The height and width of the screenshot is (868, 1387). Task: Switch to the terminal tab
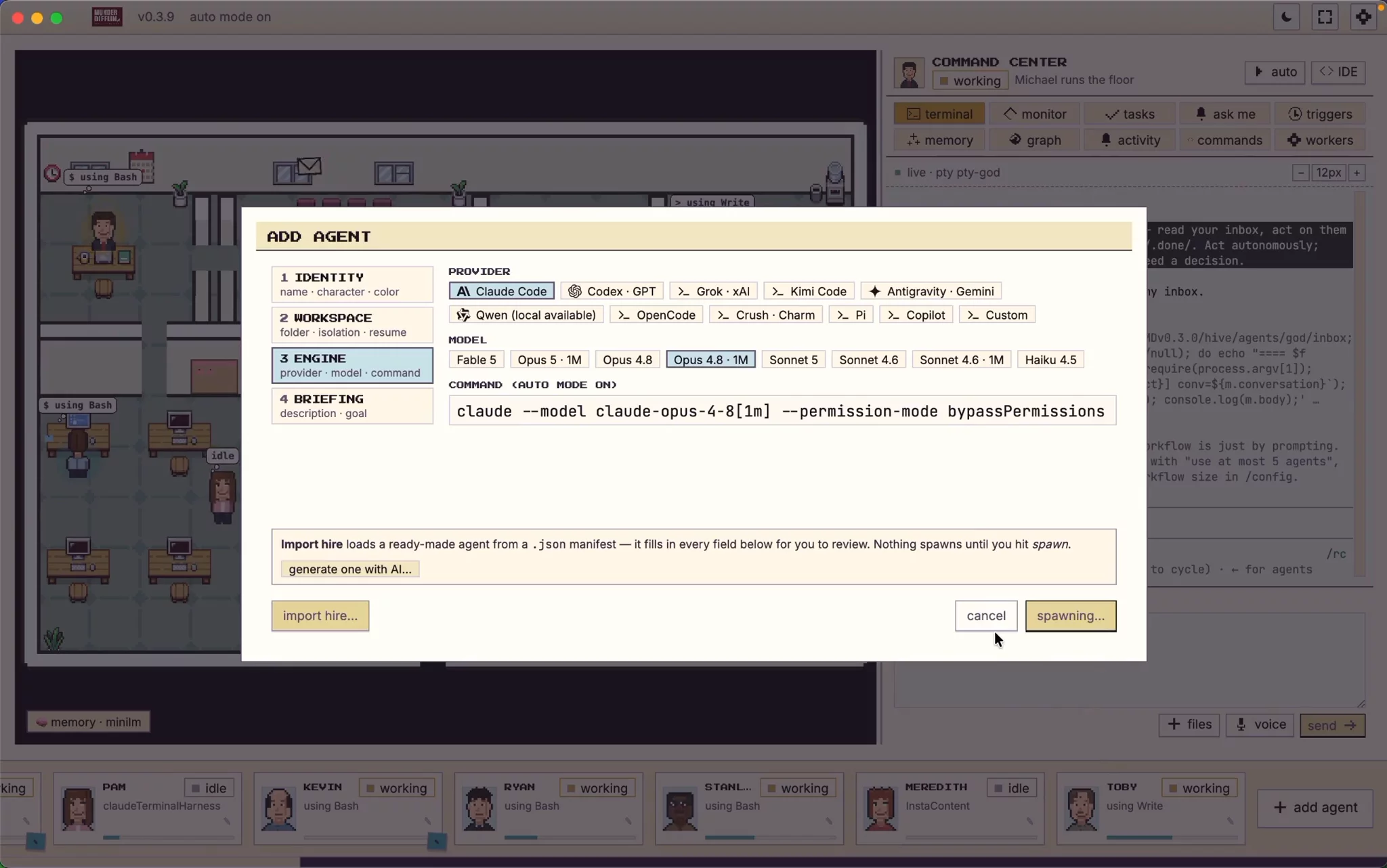point(939,114)
